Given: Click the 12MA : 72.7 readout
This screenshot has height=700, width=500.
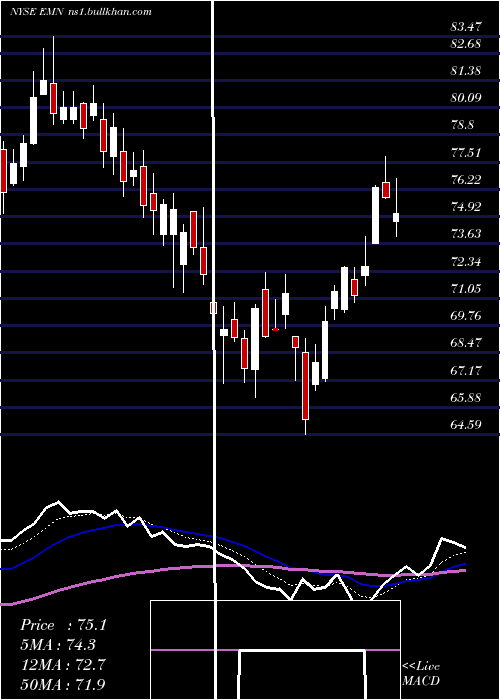Looking at the screenshot, I should pyautogui.click(x=63, y=665).
